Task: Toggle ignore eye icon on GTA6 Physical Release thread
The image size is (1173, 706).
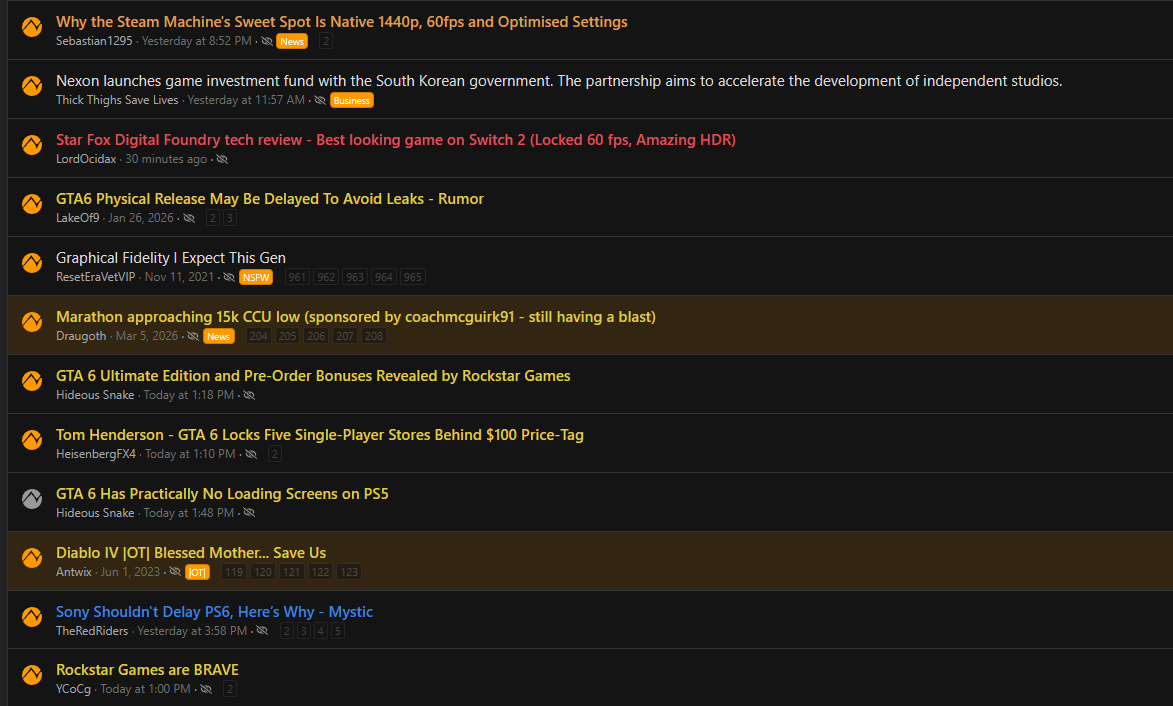Action: click(x=189, y=218)
